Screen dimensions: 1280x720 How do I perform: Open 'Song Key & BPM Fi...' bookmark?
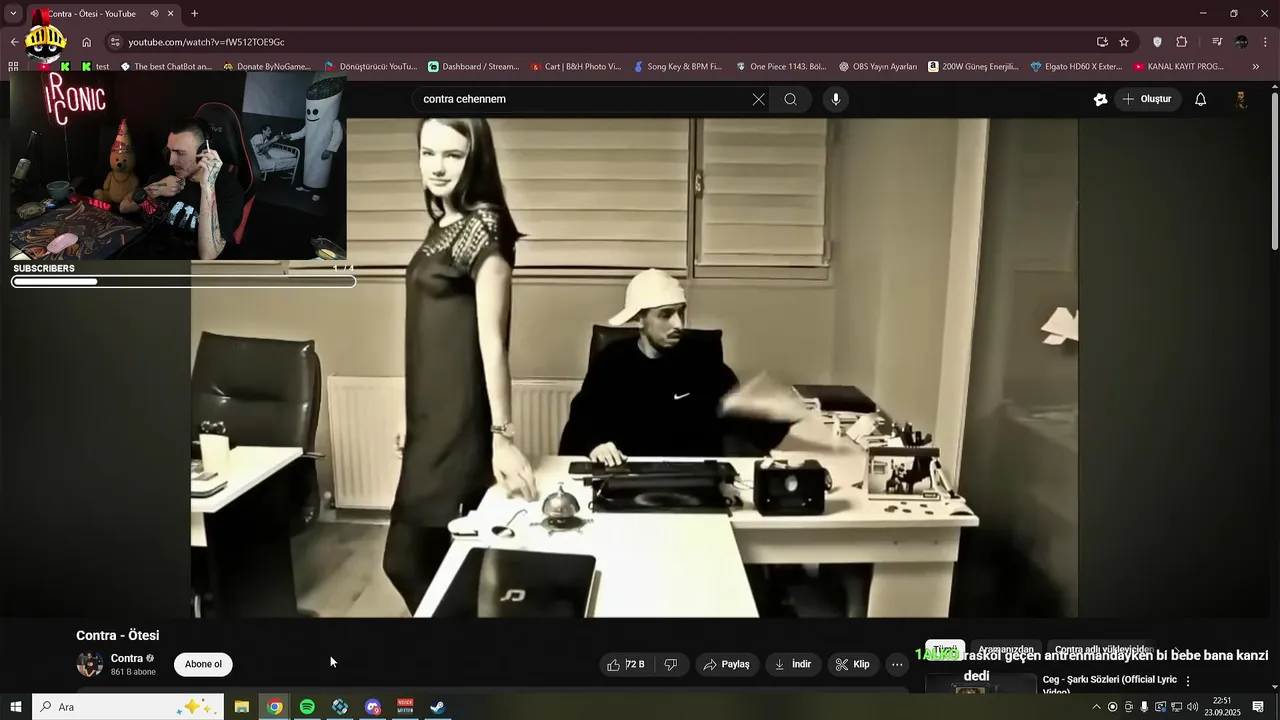[x=678, y=67]
